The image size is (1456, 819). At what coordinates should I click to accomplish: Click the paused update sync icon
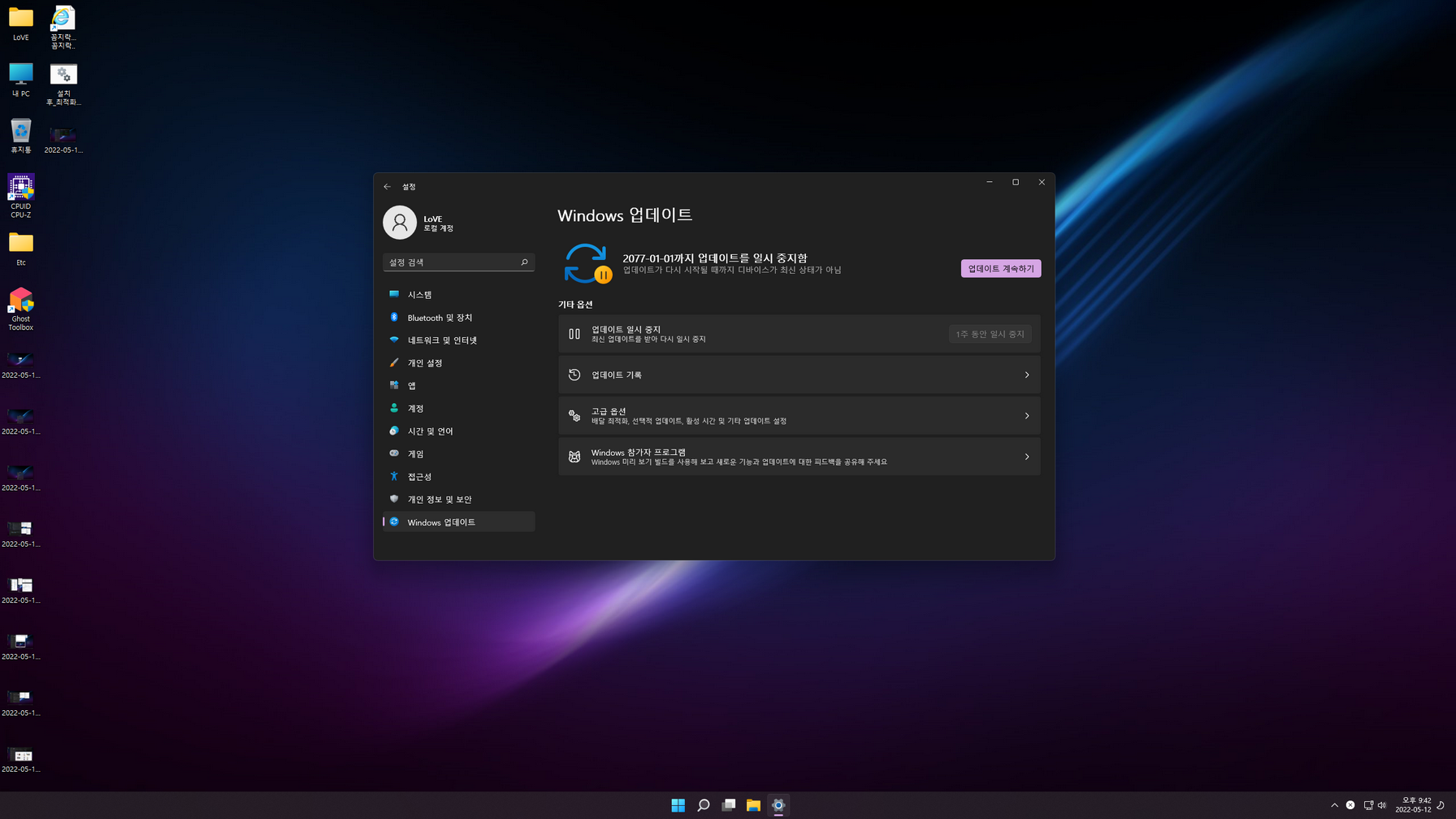pos(587,263)
